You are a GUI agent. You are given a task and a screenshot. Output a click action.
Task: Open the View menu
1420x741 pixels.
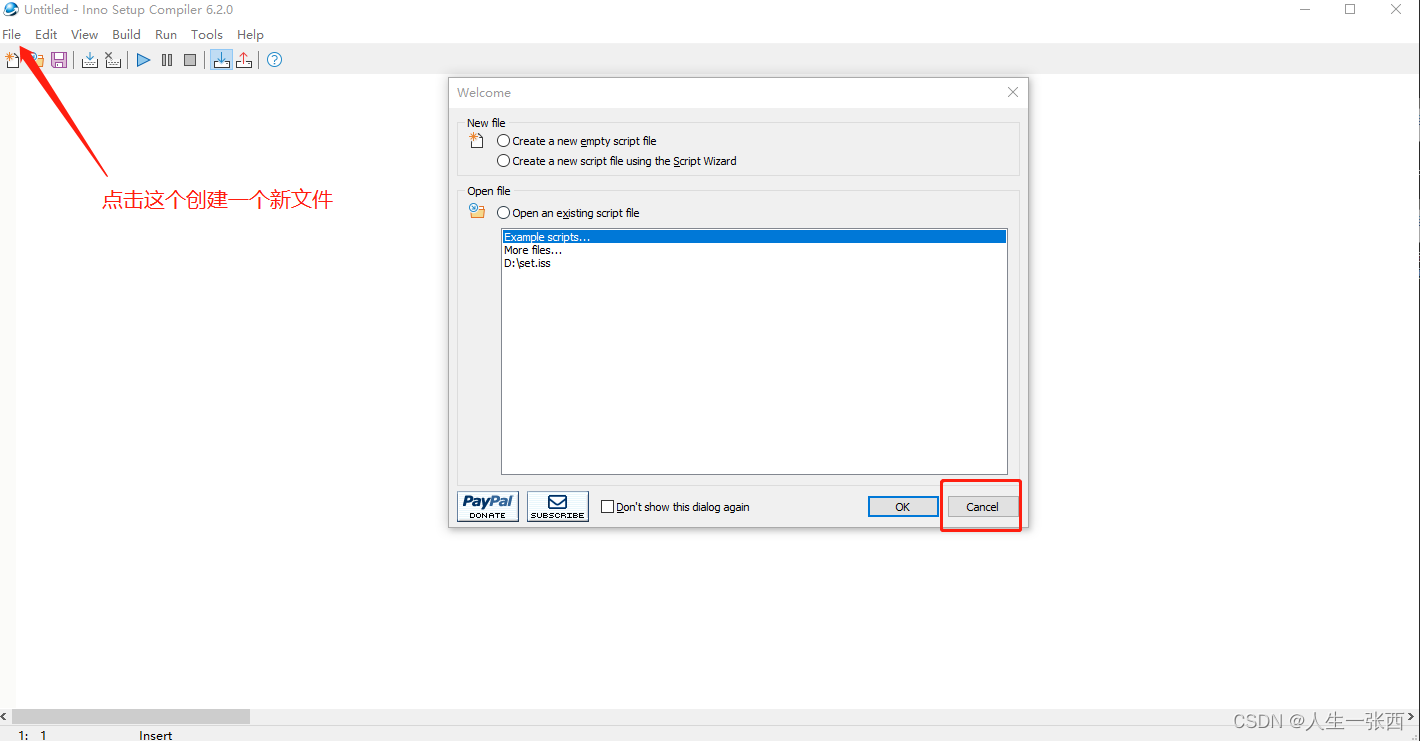click(85, 34)
